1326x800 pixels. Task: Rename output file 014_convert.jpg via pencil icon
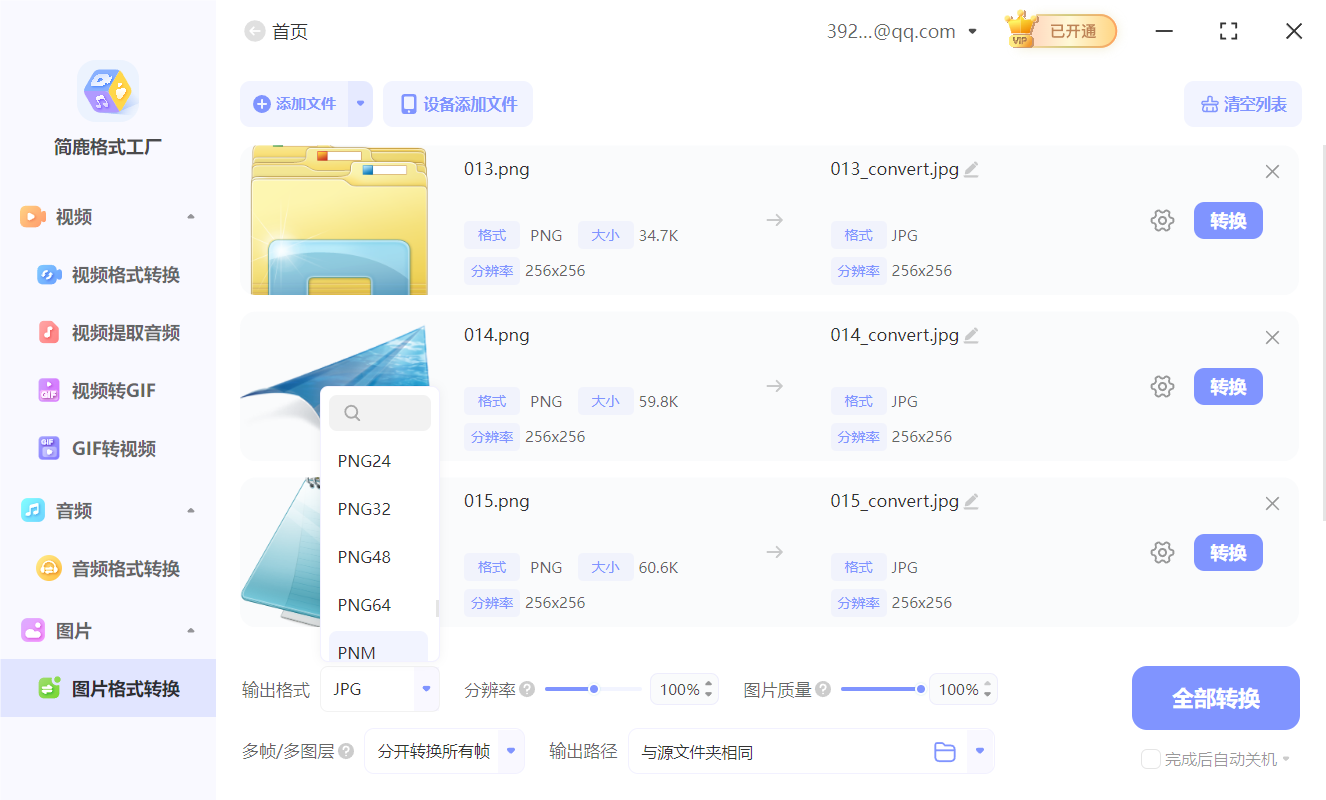pyautogui.click(x=970, y=335)
